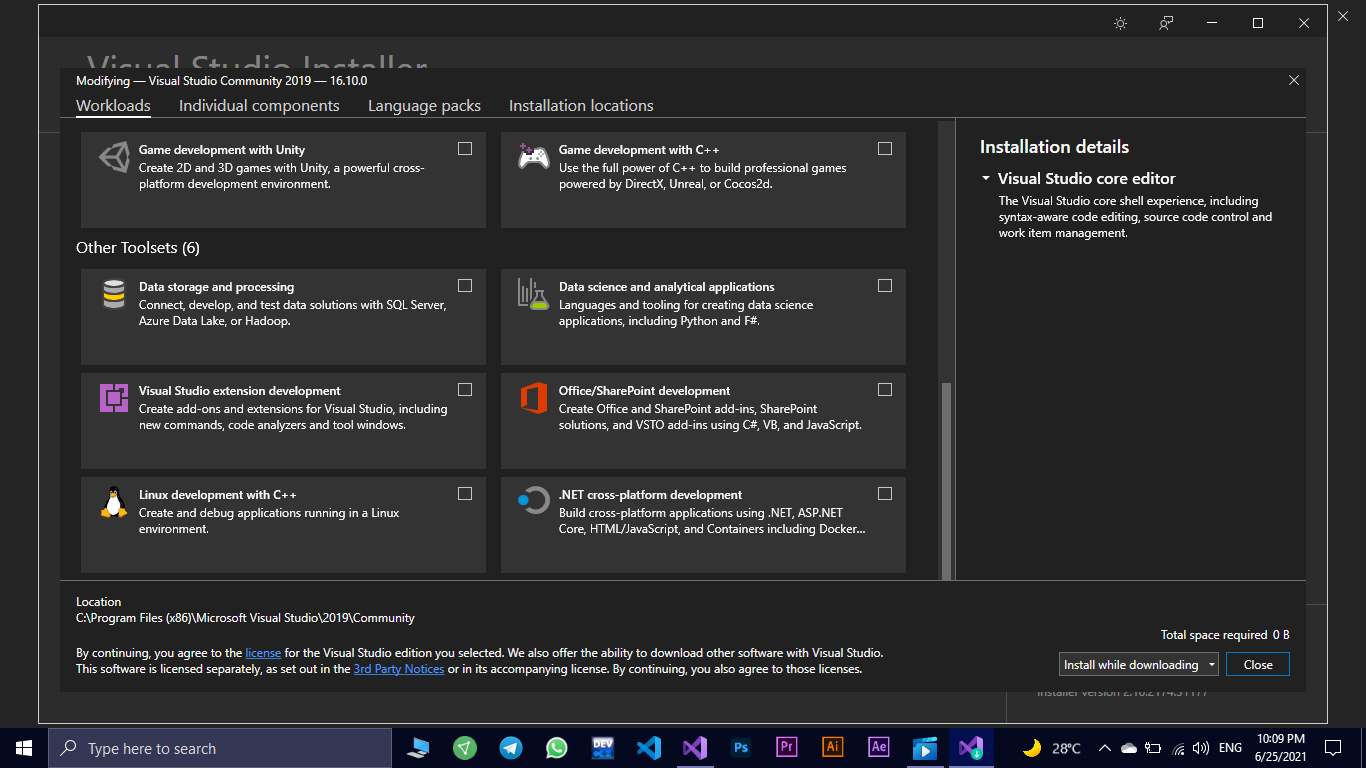Click the OneDrive cloud tray icon
1366x768 pixels.
[1129, 748]
